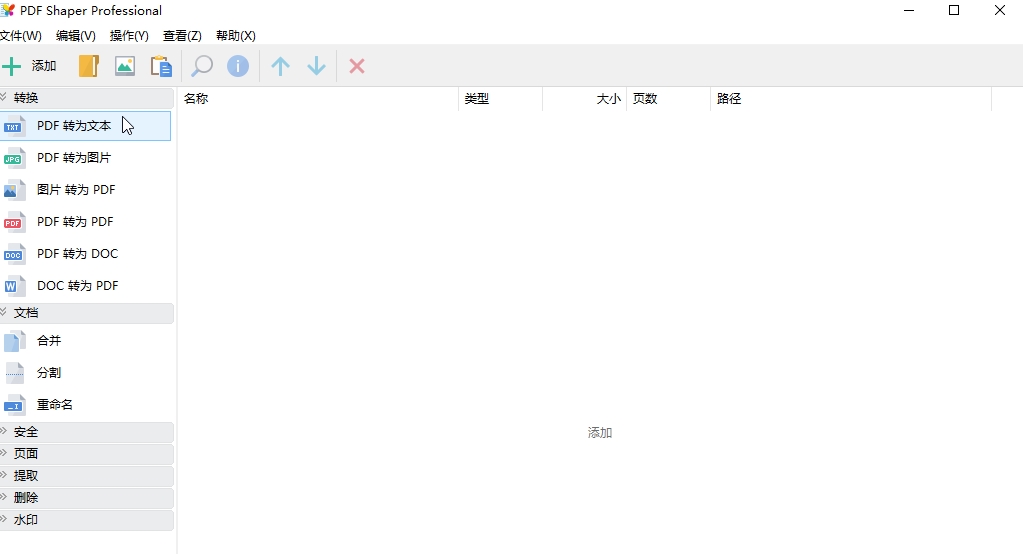Image resolution: width=1023 pixels, height=554 pixels.
Task: Sort by the 页数 column header
Action: [668, 99]
